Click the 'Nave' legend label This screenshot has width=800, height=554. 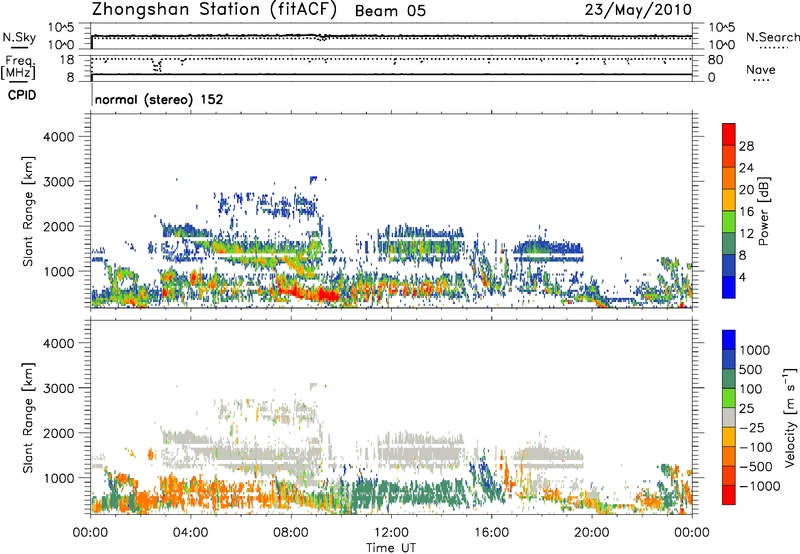[761, 69]
